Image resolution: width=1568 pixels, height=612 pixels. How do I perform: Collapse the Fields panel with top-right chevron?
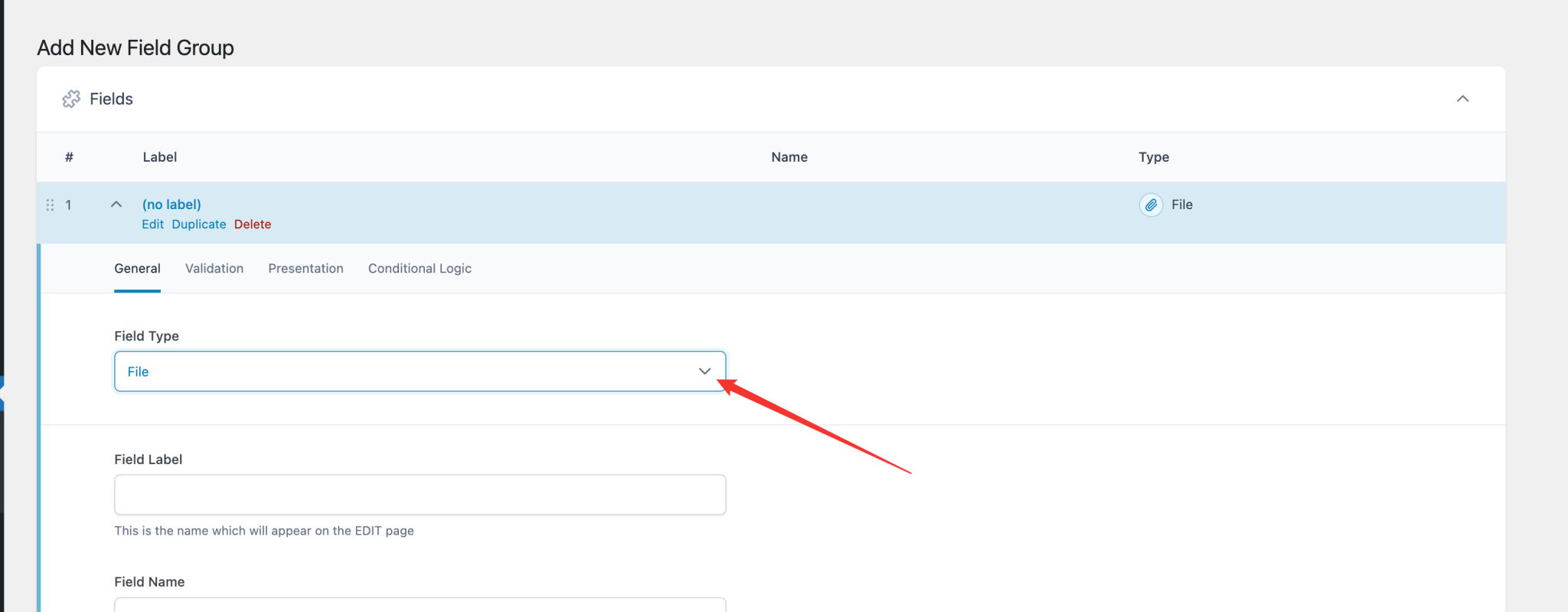pyautogui.click(x=1462, y=99)
